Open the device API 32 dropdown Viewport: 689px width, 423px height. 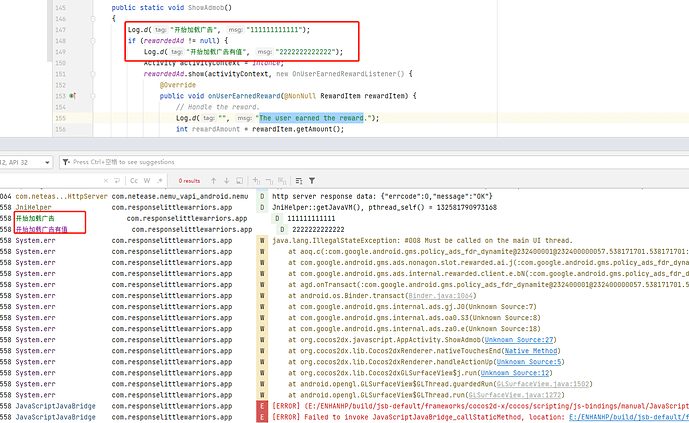point(25,162)
